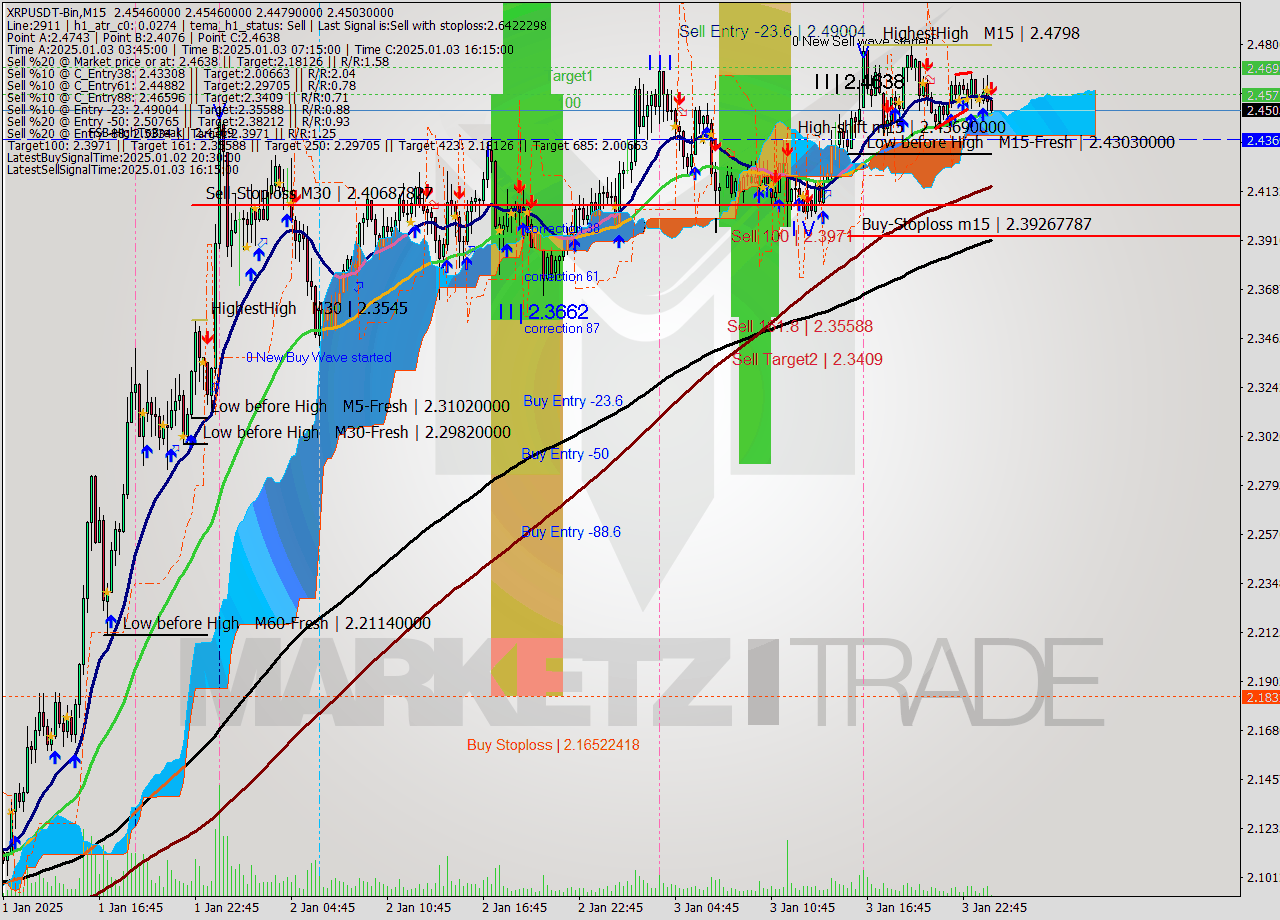Select the 'Sell %10 @ C_Entry61' line
This screenshot has height=920, width=1280.
(x=181, y=85)
